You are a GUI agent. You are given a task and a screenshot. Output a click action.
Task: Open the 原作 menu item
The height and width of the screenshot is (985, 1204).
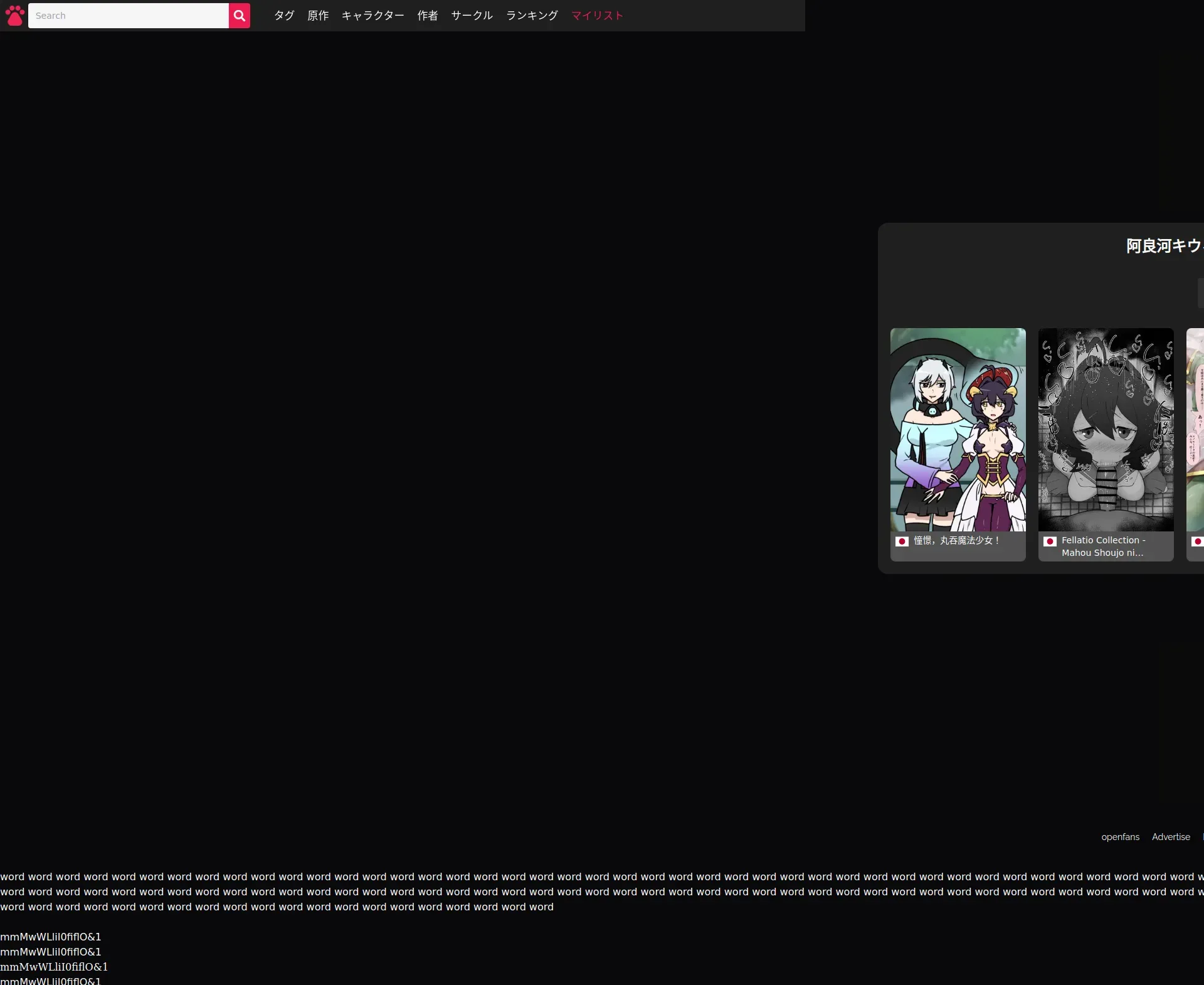[318, 16]
